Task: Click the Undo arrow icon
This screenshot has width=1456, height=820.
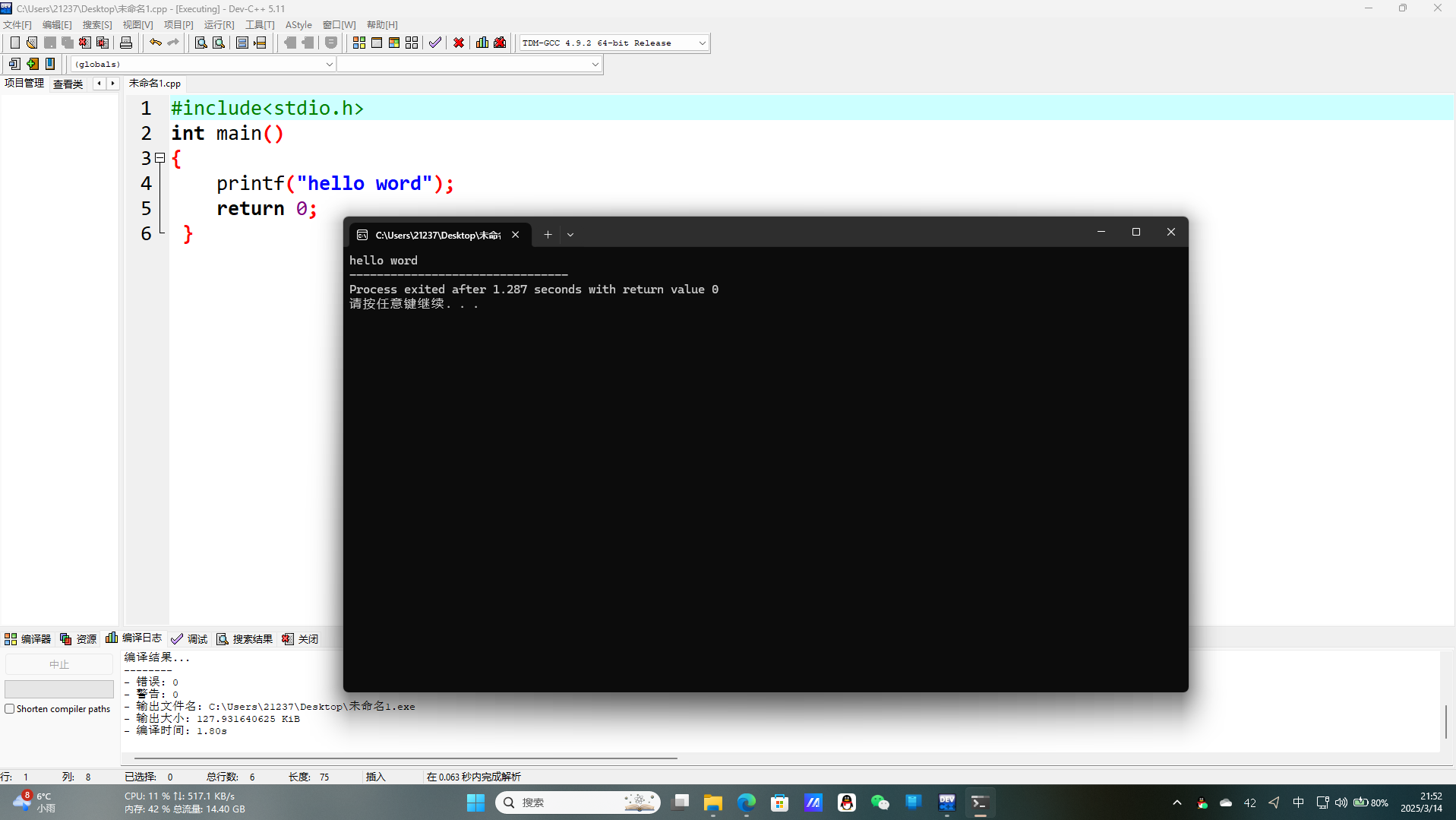Action: point(156,43)
